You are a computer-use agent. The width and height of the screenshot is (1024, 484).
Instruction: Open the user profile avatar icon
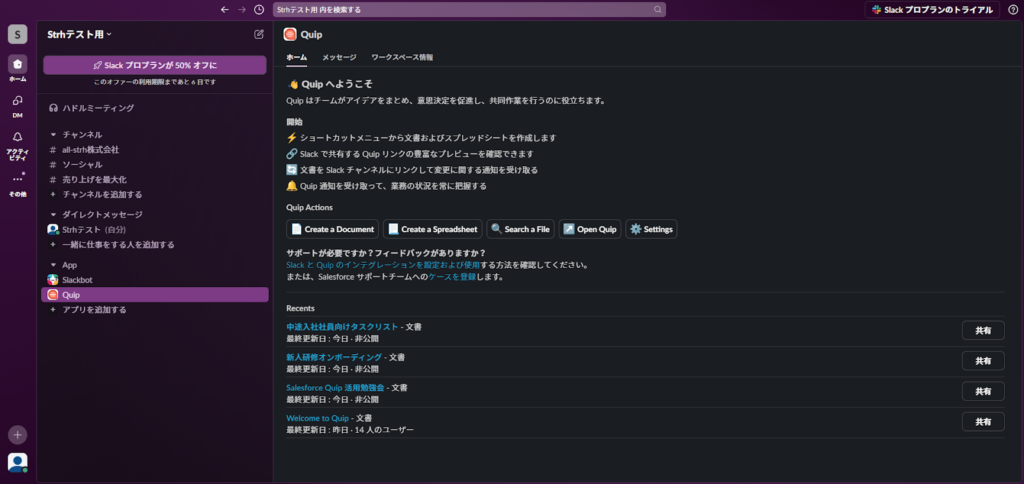pos(17,462)
